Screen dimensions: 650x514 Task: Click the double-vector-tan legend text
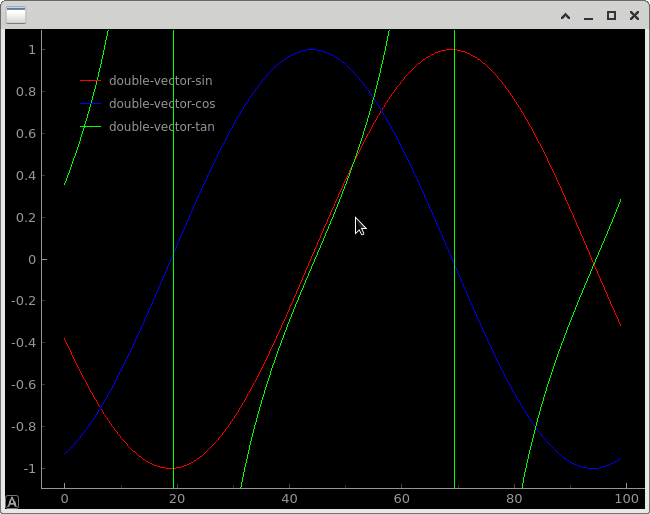161,127
